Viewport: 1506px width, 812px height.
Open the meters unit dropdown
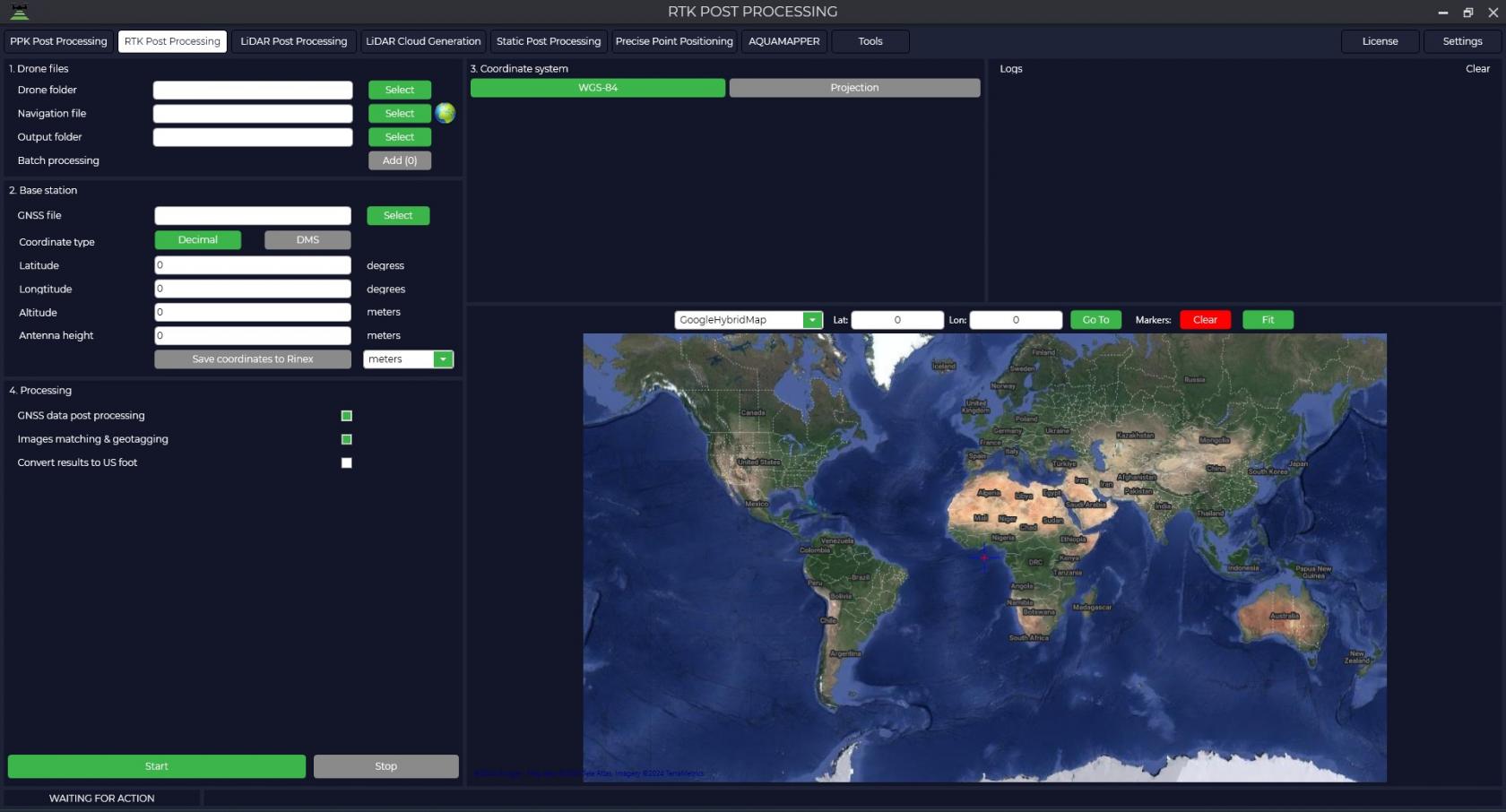443,359
